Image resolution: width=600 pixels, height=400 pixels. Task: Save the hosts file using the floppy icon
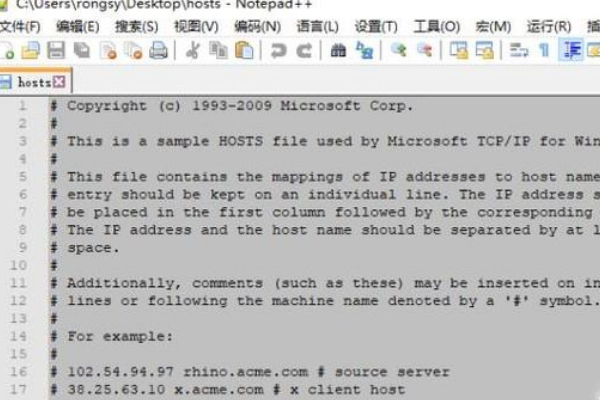tap(56, 50)
